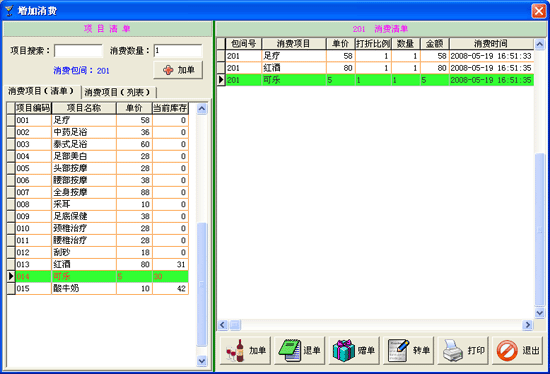Click consumption list vertical scrollbar thumb
Image resolution: width=550 pixels, height=374 pixels.
pos(539,230)
